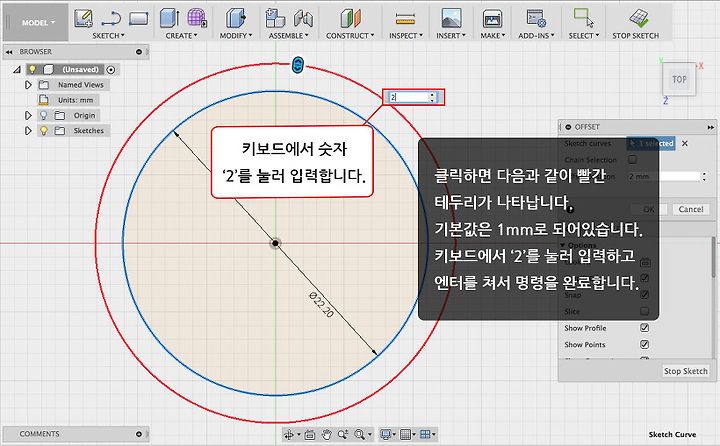
Task: Collapse the Unsaved root node
Action: tap(17, 70)
